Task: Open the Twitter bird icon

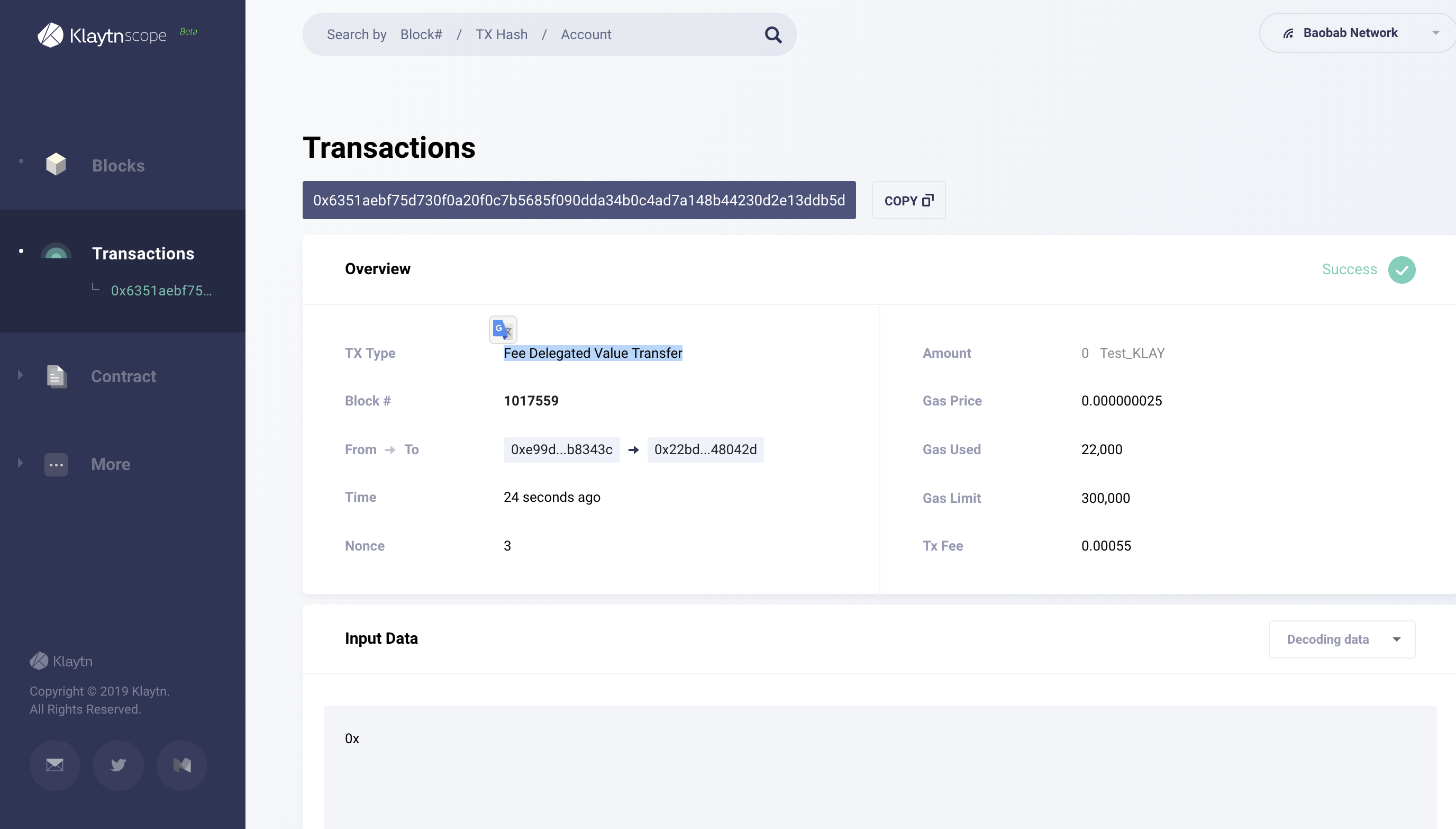Action: [119, 764]
